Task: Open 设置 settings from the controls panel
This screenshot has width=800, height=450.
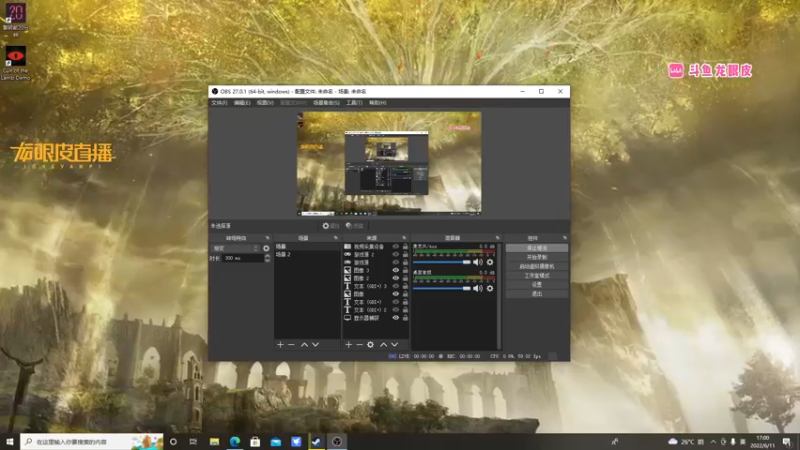Action: click(x=537, y=285)
